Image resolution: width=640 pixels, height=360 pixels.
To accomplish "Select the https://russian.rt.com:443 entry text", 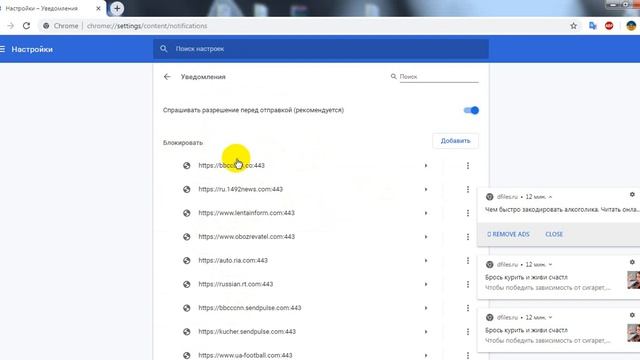I will click(x=236, y=284).
